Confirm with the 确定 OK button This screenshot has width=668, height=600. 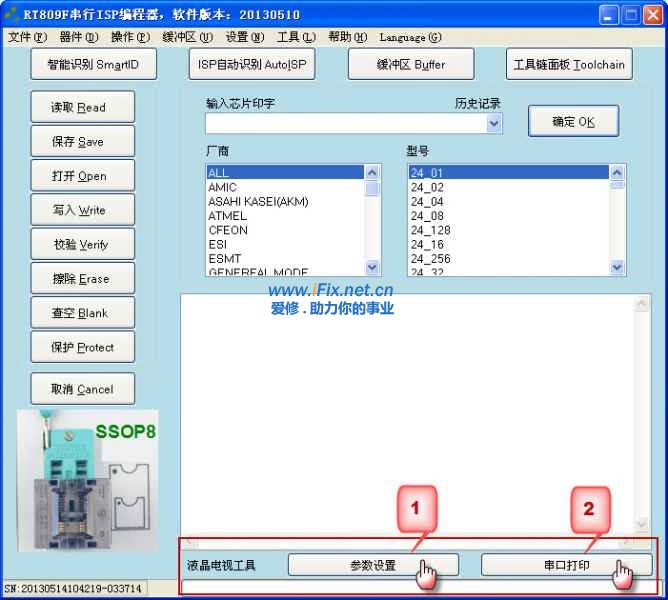coord(573,121)
